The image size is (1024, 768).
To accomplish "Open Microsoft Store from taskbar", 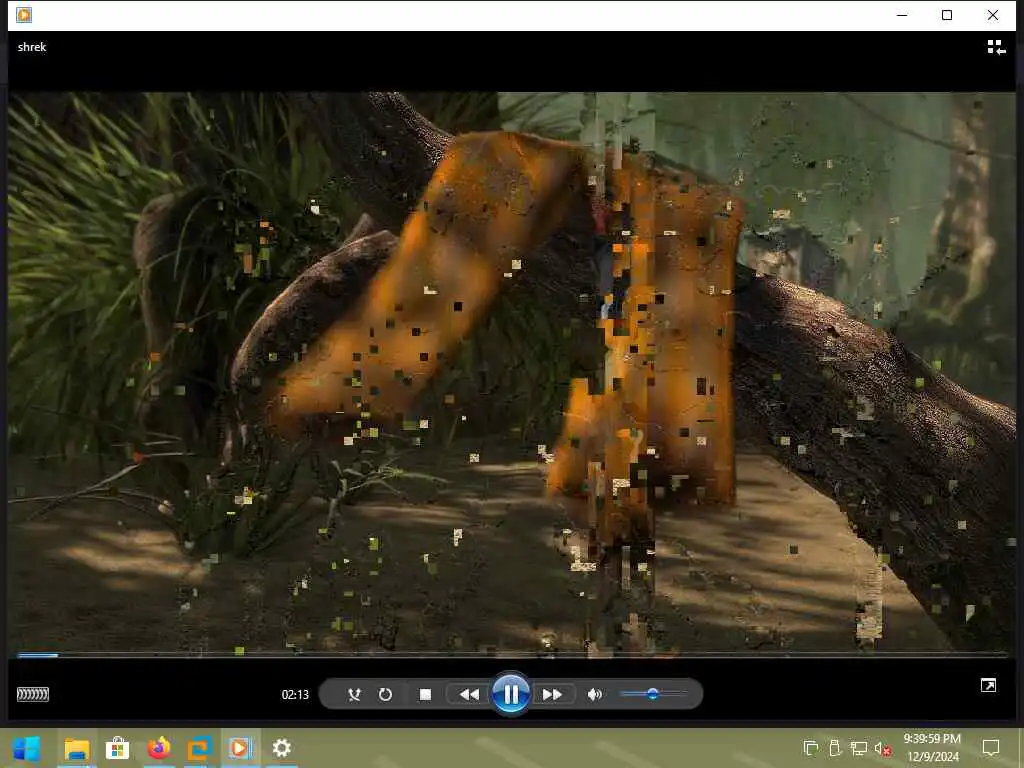I will point(118,748).
